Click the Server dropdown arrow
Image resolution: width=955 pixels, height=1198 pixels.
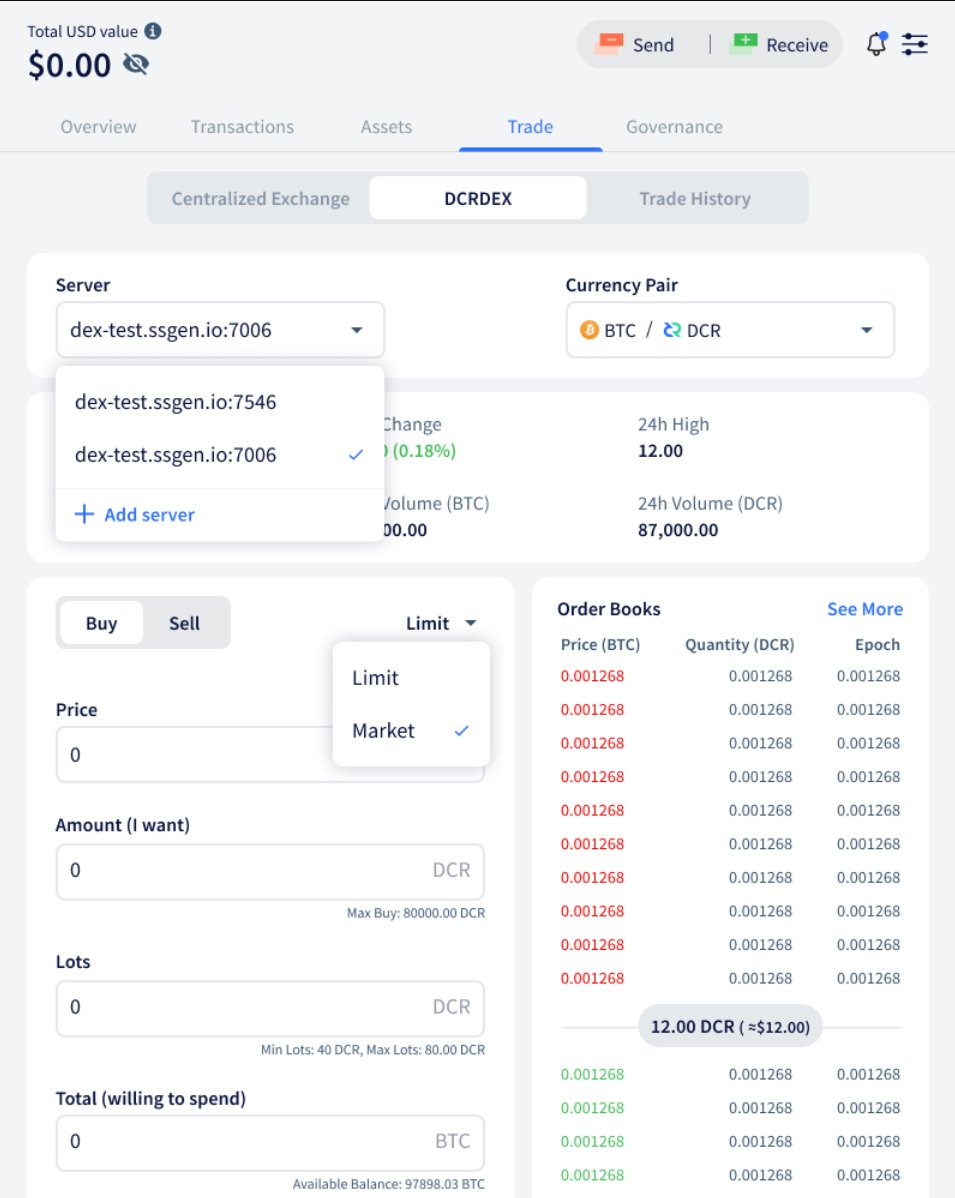pyautogui.click(x=357, y=330)
